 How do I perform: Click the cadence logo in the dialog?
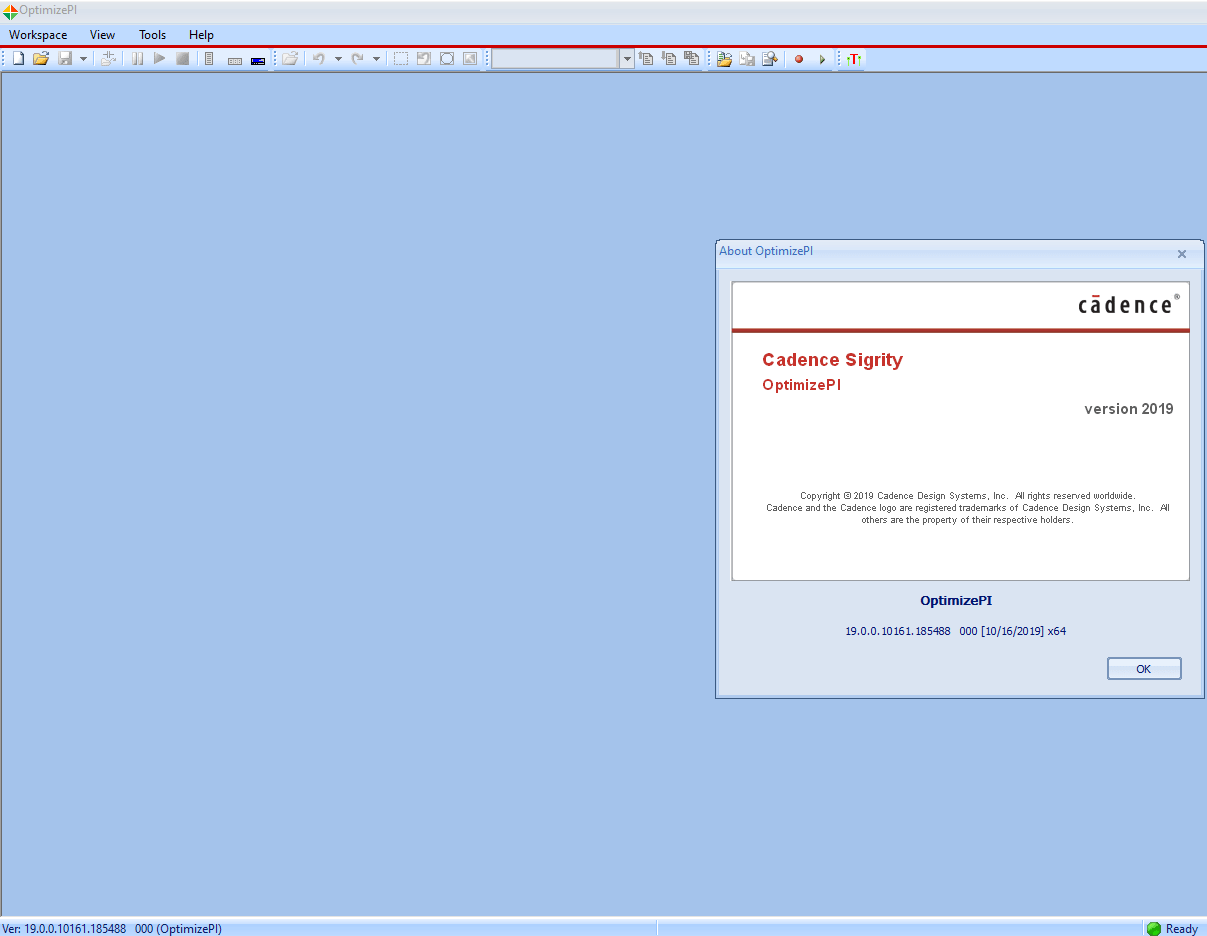tap(1128, 304)
